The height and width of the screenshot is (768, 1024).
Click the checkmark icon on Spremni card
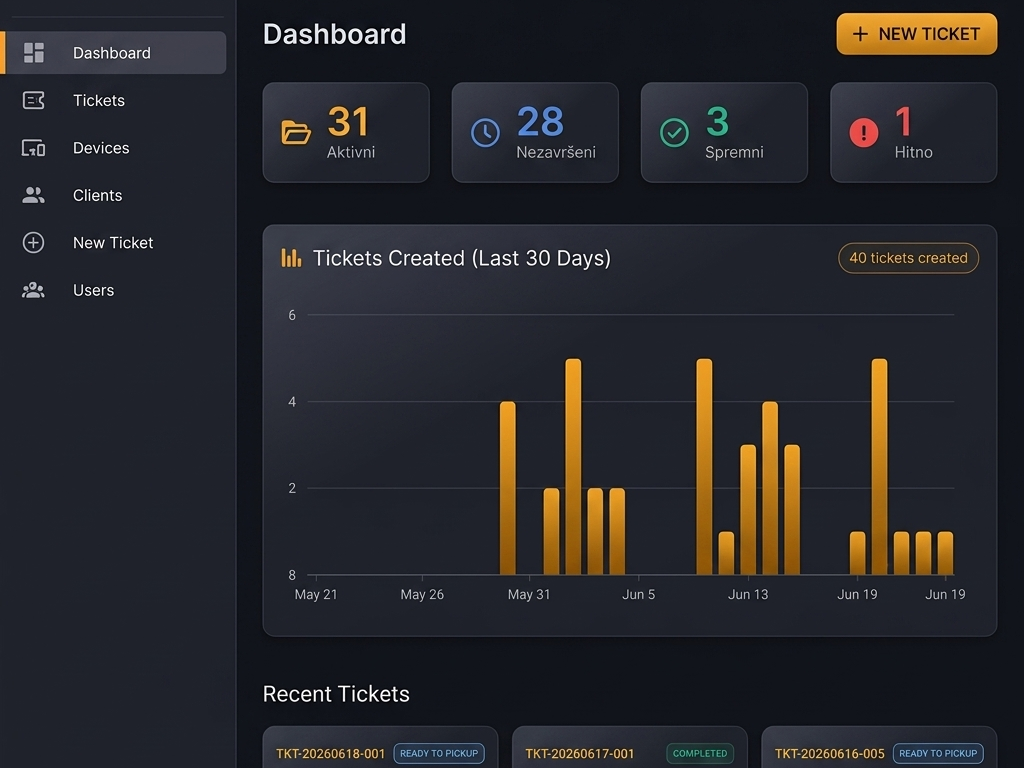click(x=675, y=133)
